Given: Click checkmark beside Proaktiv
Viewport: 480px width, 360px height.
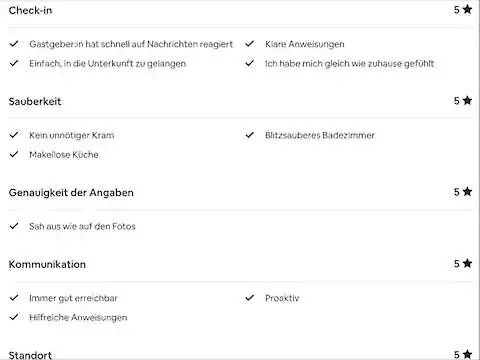Looking at the screenshot, I should [250, 298].
